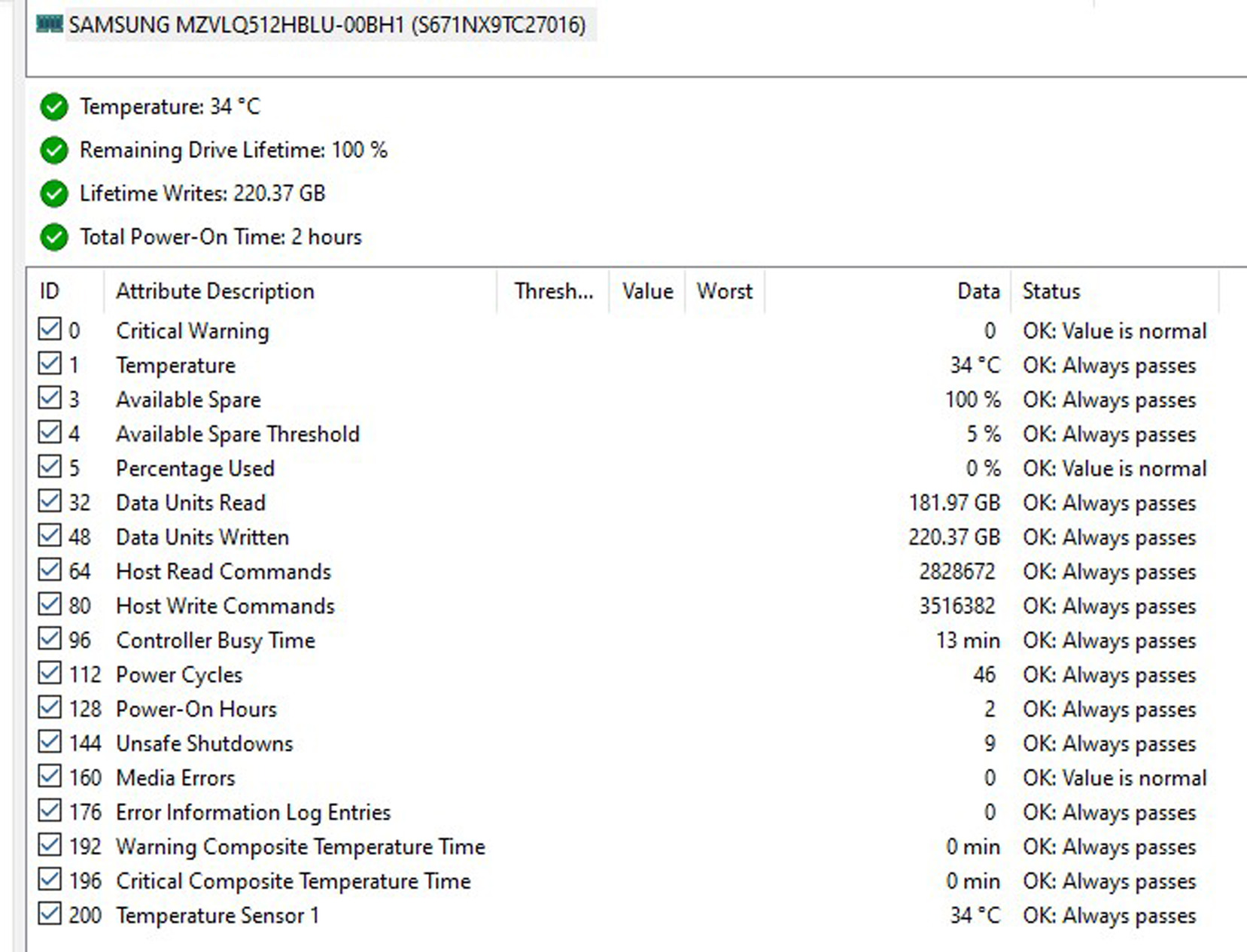The width and height of the screenshot is (1247, 952).
Task: Toggle Host Write Commands checkbox
Action: (x=50, y=604)
